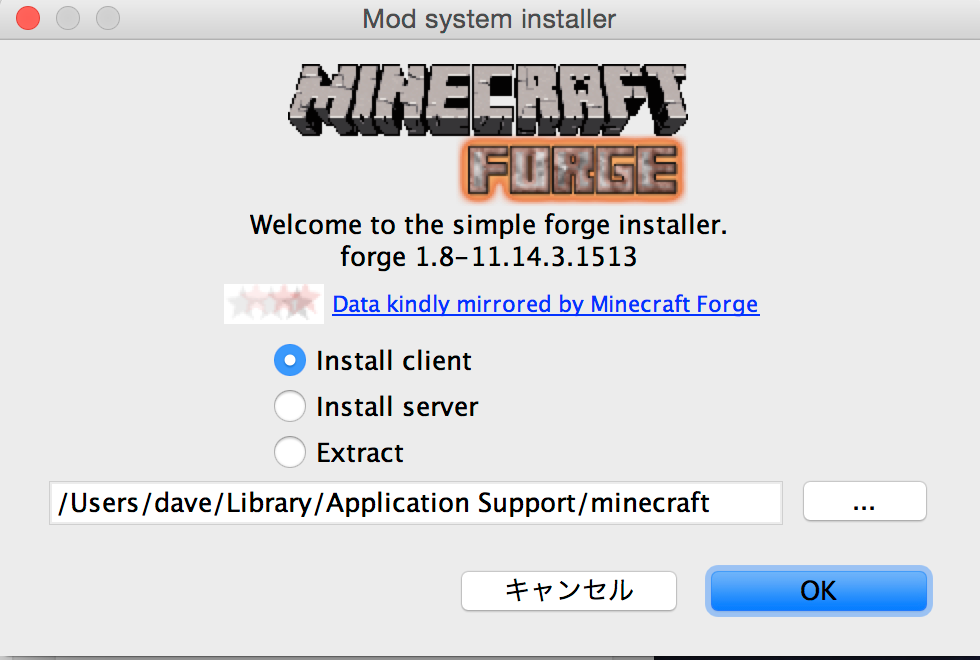This screenshot has height=660, width=980.
Task: Click the minecraft install path field
Action: coord(415,502)
